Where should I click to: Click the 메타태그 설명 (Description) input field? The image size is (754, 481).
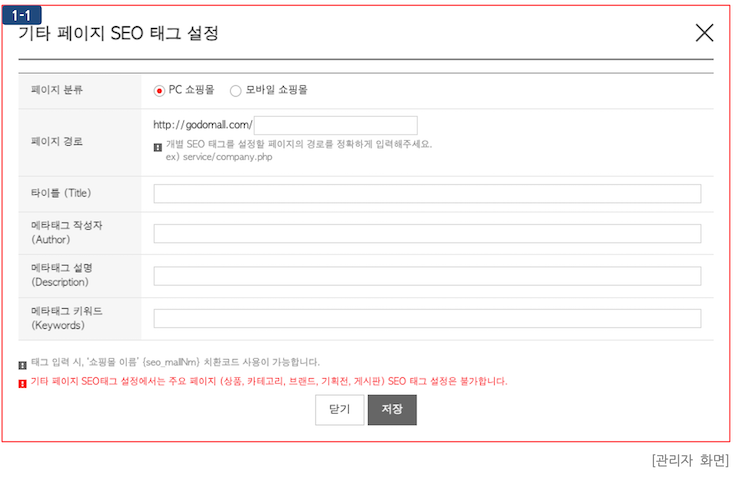click(427, 276)
